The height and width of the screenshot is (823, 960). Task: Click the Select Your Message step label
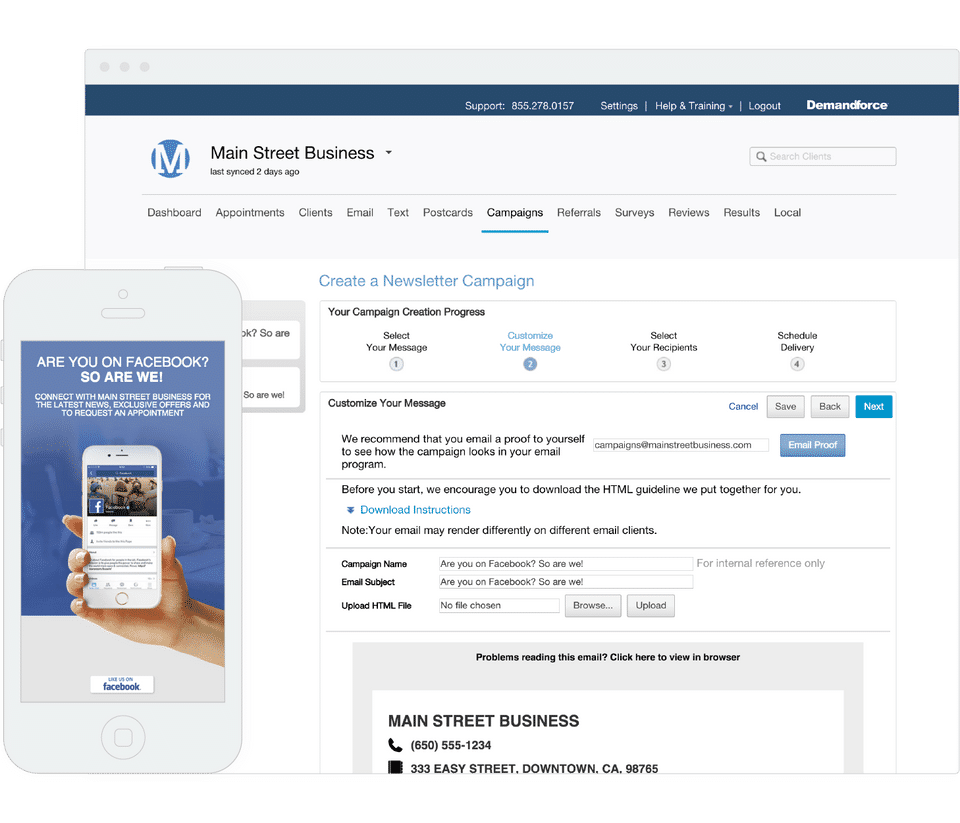click(396, 342)
